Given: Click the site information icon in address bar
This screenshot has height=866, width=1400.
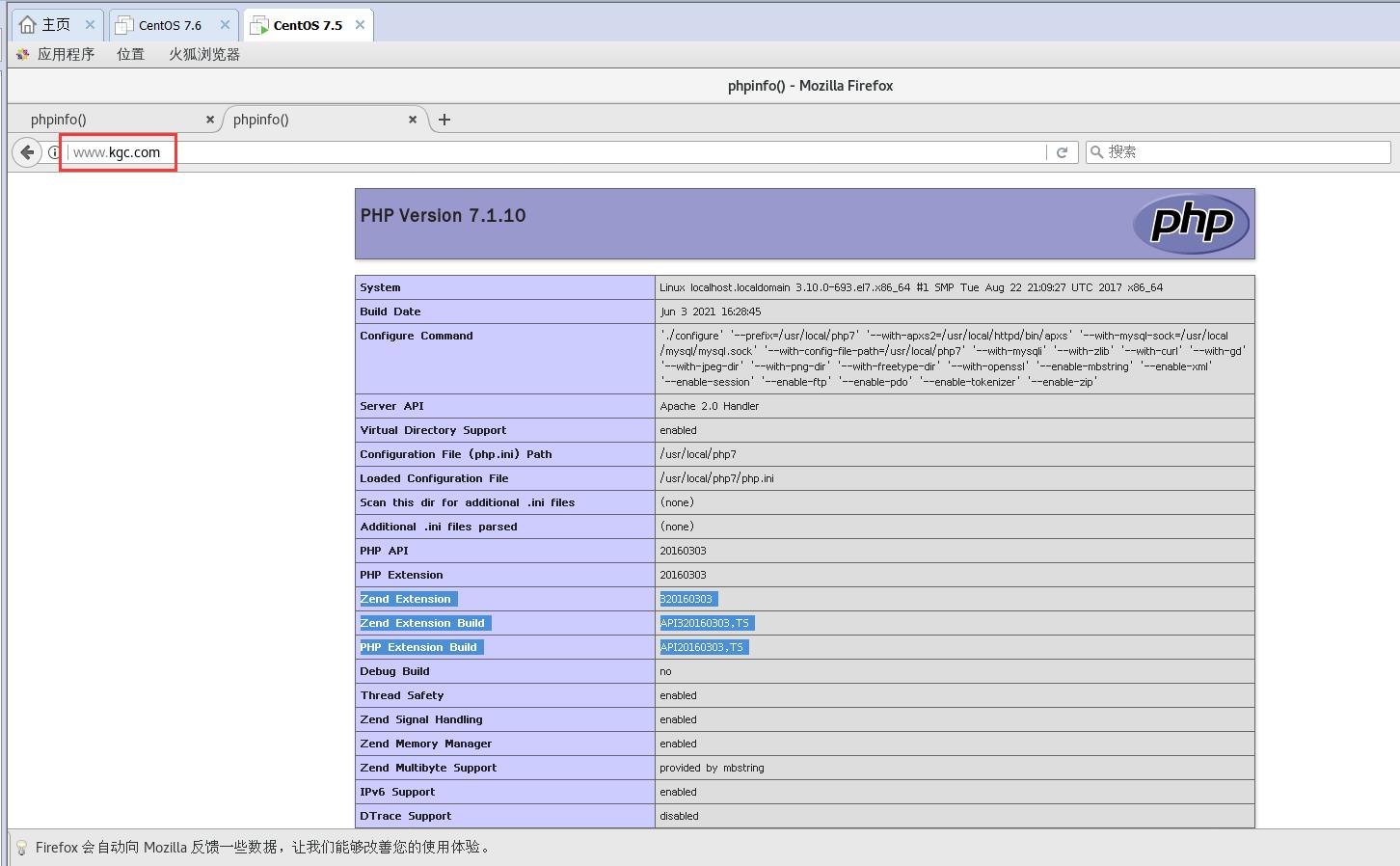Looking at the screenshot, I should pyautogui.click(x=54, y=152).
